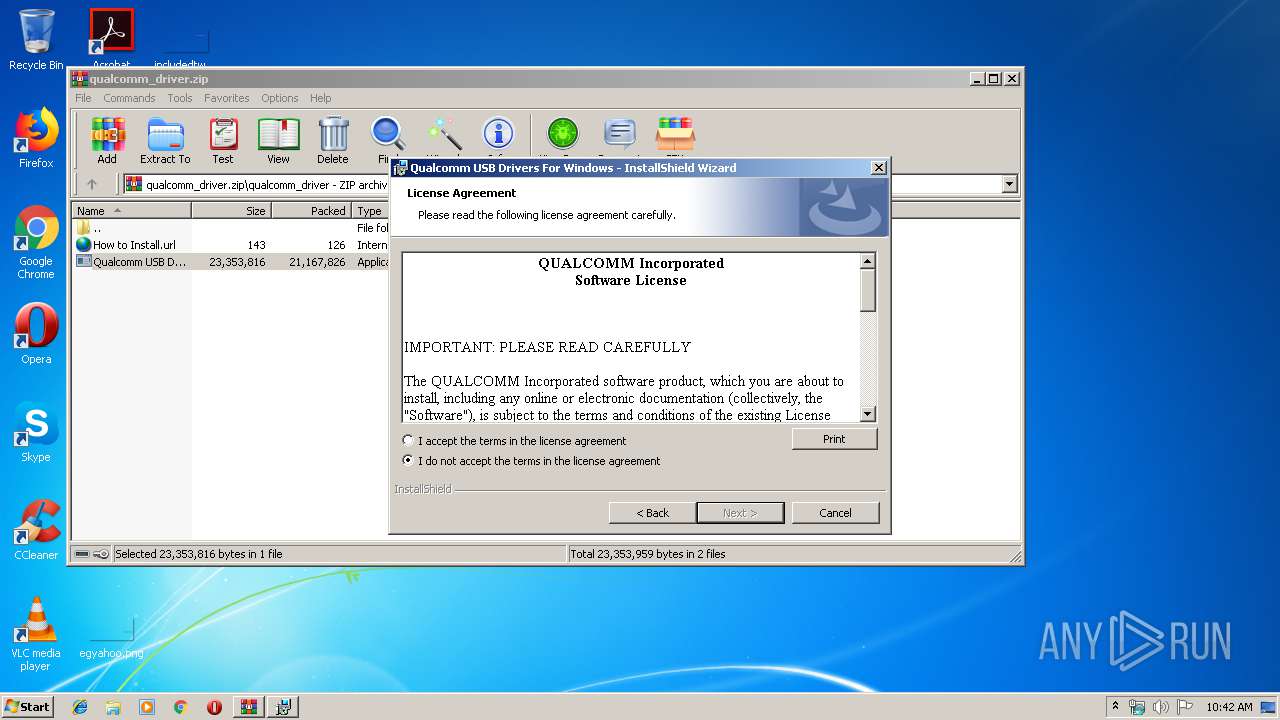Click the VirusScan green bug icon
Viewport: 1280px width, 720px height.
pyautogui.click(x=563, y=135)
